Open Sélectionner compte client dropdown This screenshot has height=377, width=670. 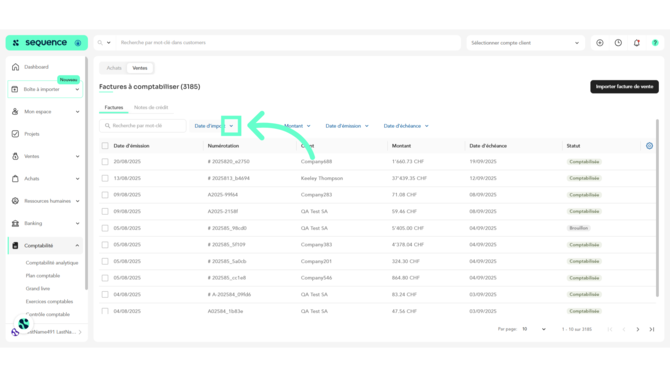pyautogui.click(x=525, y=43)
